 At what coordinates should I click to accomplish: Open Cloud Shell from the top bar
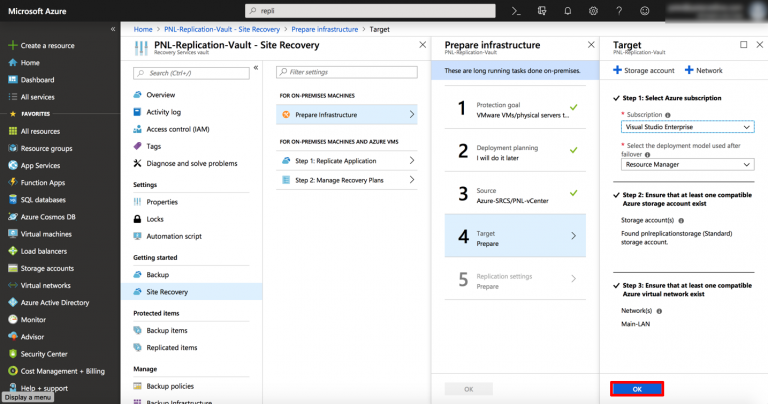pyautogui.click(x=516, y=11)
